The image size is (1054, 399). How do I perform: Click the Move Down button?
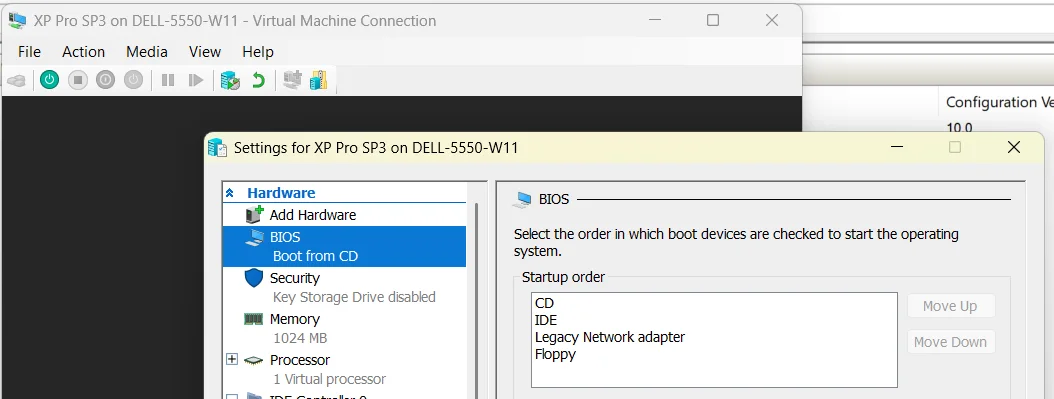[x=950, y=342]
